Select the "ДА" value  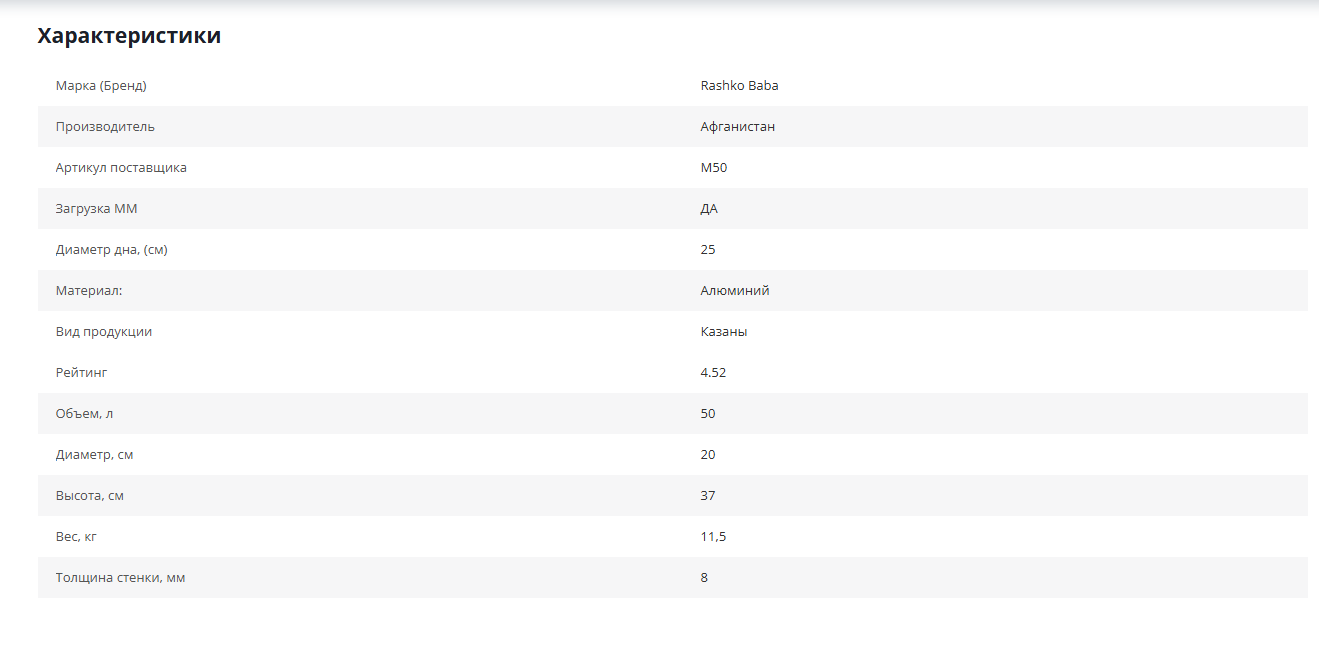(x=709, y=209)
